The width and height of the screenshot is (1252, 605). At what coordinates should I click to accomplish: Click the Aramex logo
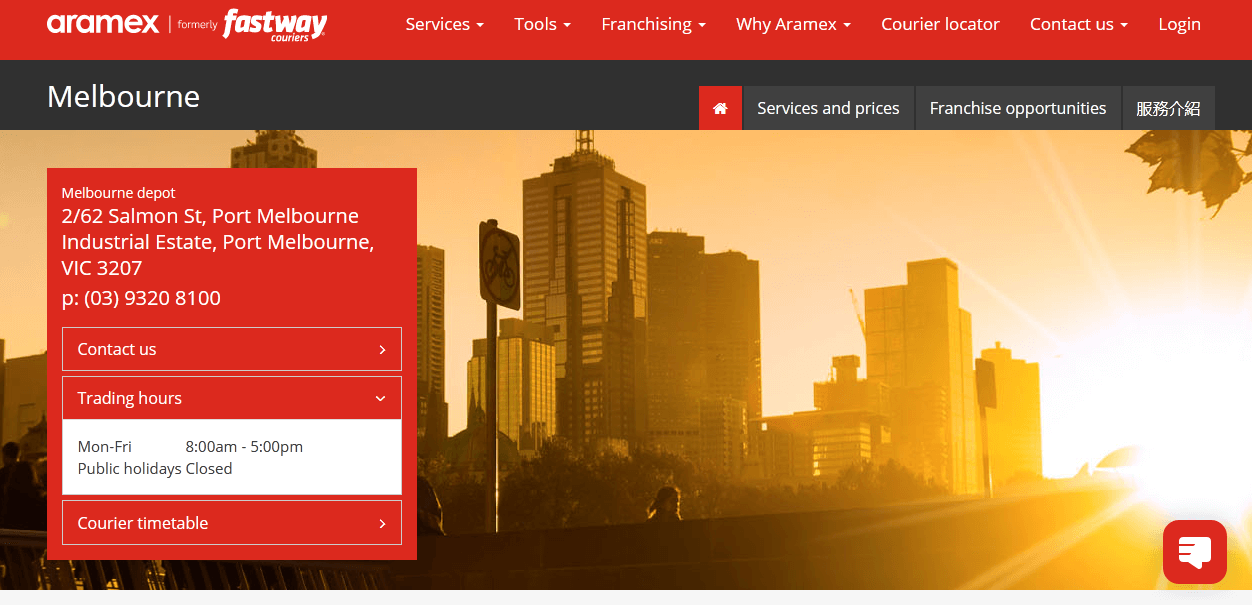(x=103, y=24)
